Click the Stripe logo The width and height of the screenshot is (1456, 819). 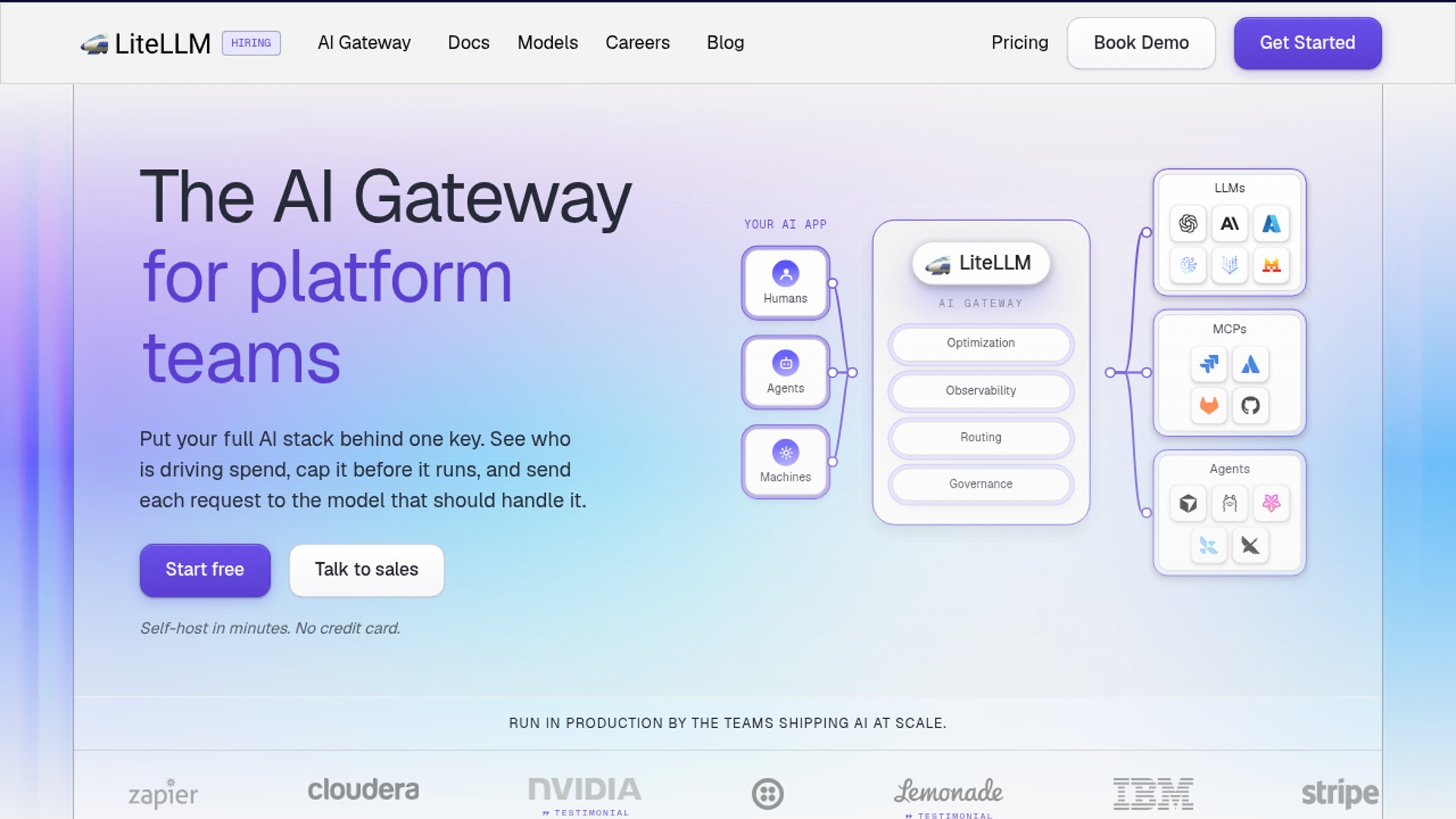1340,793
